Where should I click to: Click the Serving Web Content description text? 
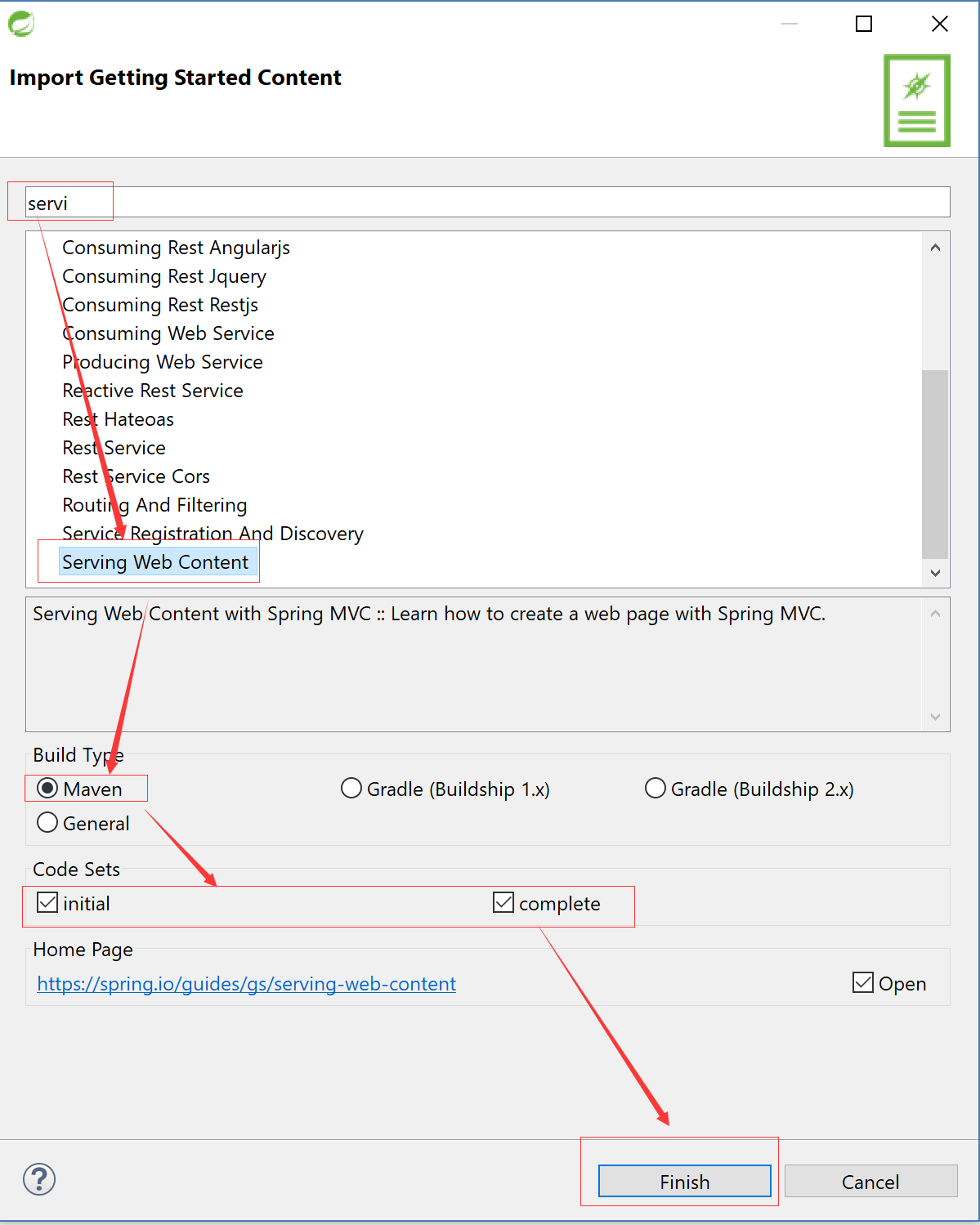[429, 614]
